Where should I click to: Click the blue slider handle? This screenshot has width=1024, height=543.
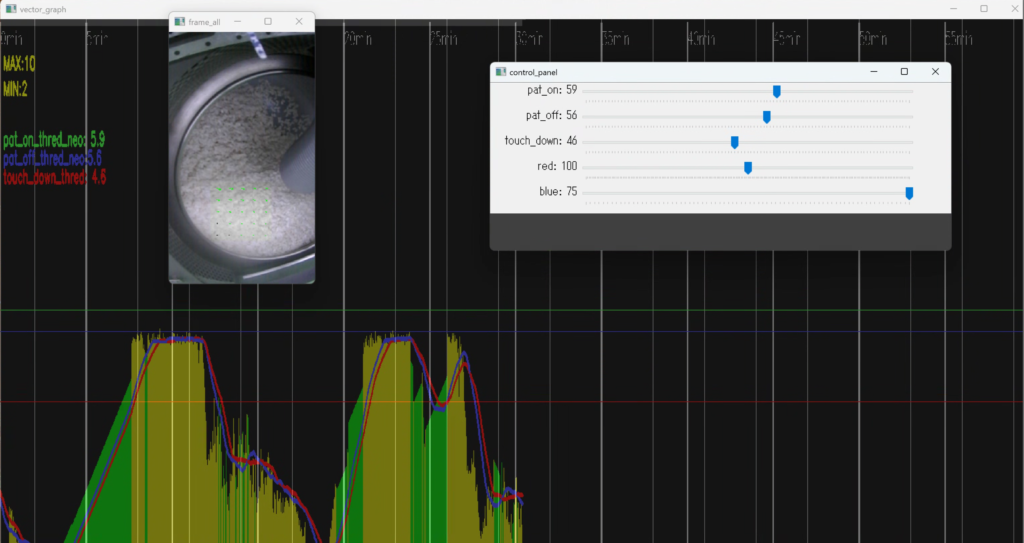pos(909,192)
